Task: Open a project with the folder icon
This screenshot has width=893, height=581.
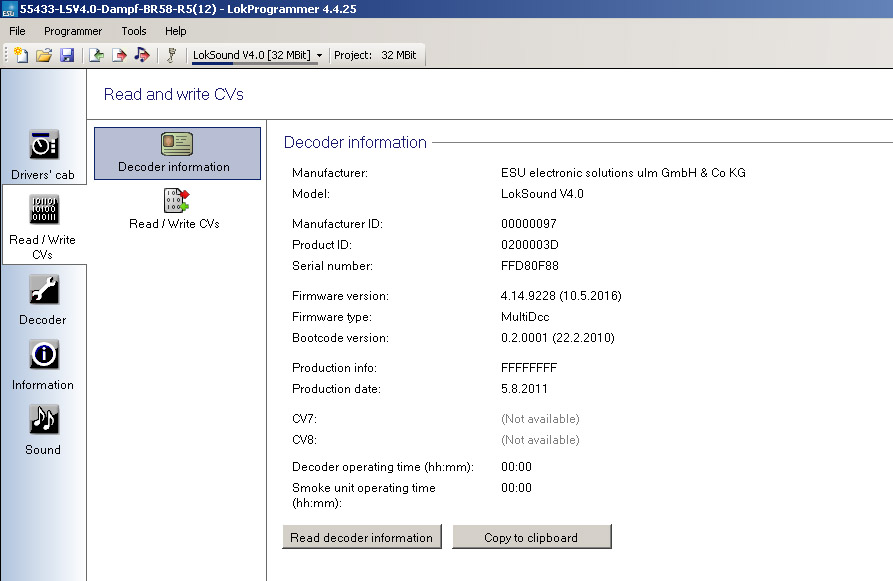Action: pos(43,55)
